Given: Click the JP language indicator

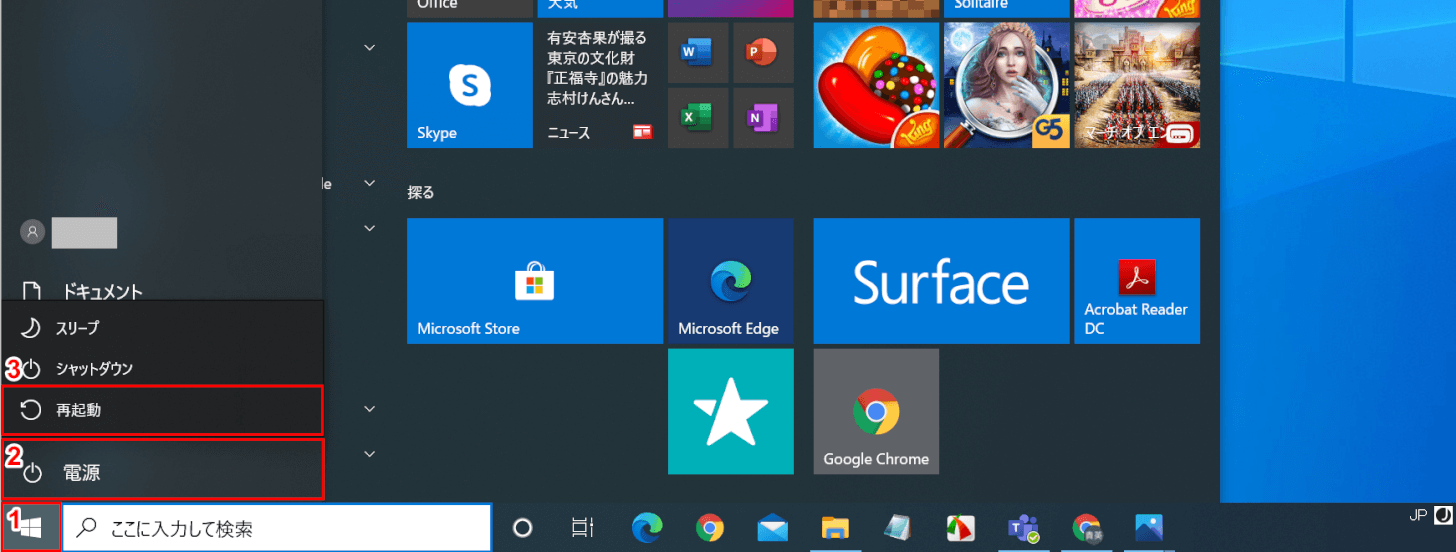Looking at the screenshot, I should 1417,516.
